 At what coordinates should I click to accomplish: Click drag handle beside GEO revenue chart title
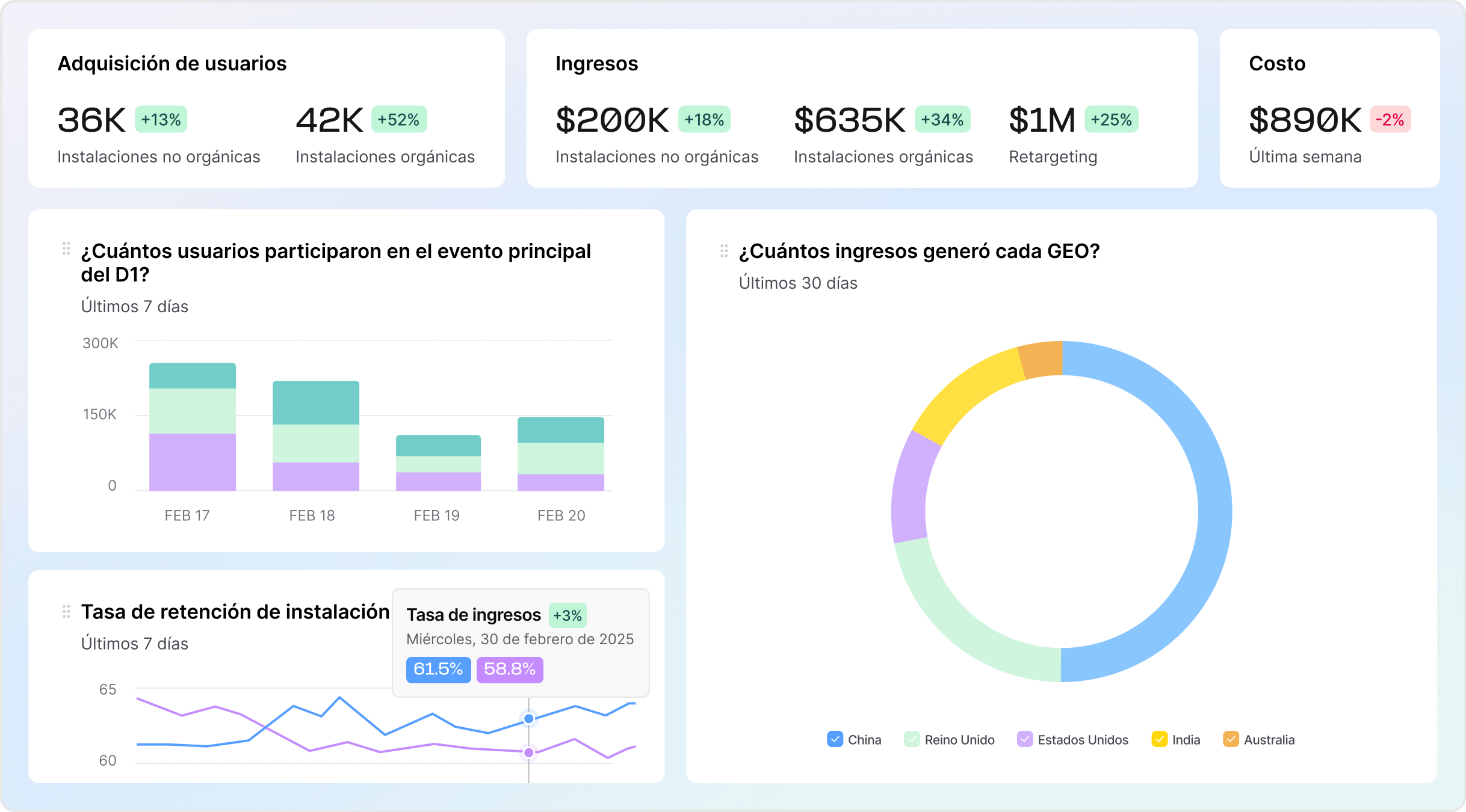(724, 251)
